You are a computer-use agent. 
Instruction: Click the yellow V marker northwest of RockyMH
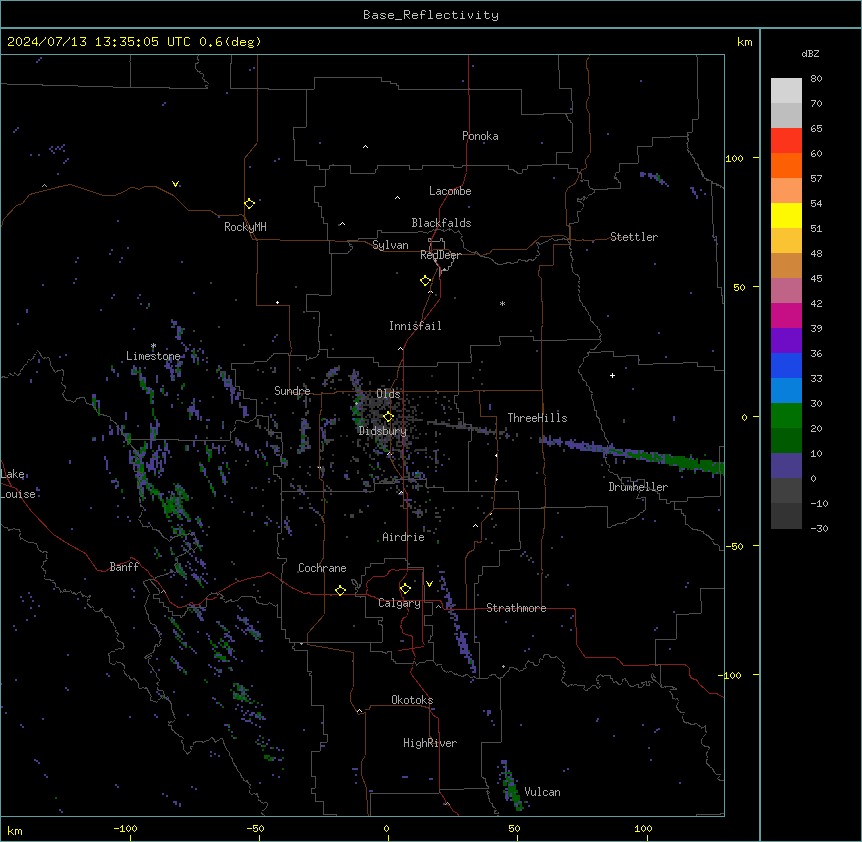[x=175, y=184]
